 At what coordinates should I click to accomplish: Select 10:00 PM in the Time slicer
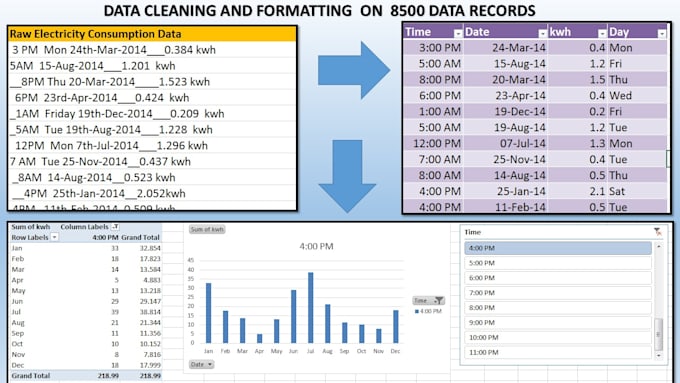point(558,337)
